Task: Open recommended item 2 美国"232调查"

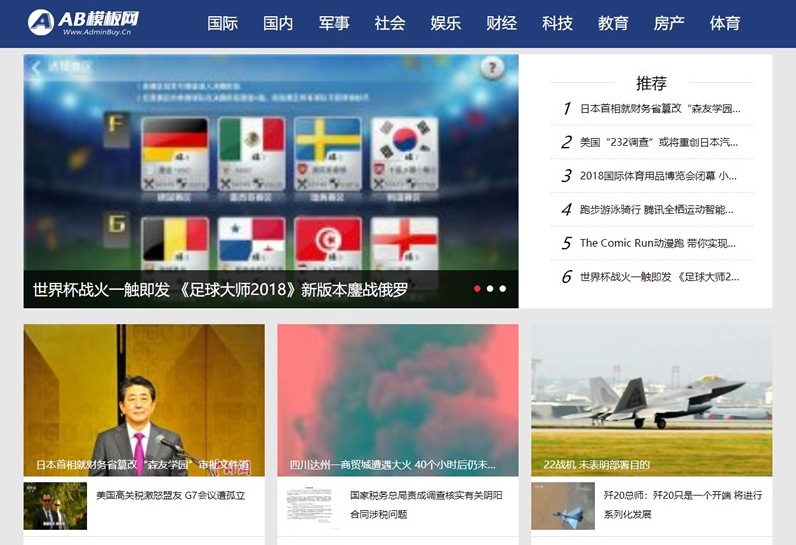Action: coord(659,142)
